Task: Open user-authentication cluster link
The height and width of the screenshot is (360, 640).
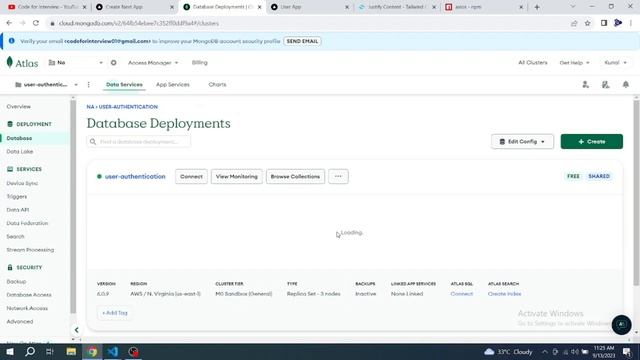Action: click(135, 176)
